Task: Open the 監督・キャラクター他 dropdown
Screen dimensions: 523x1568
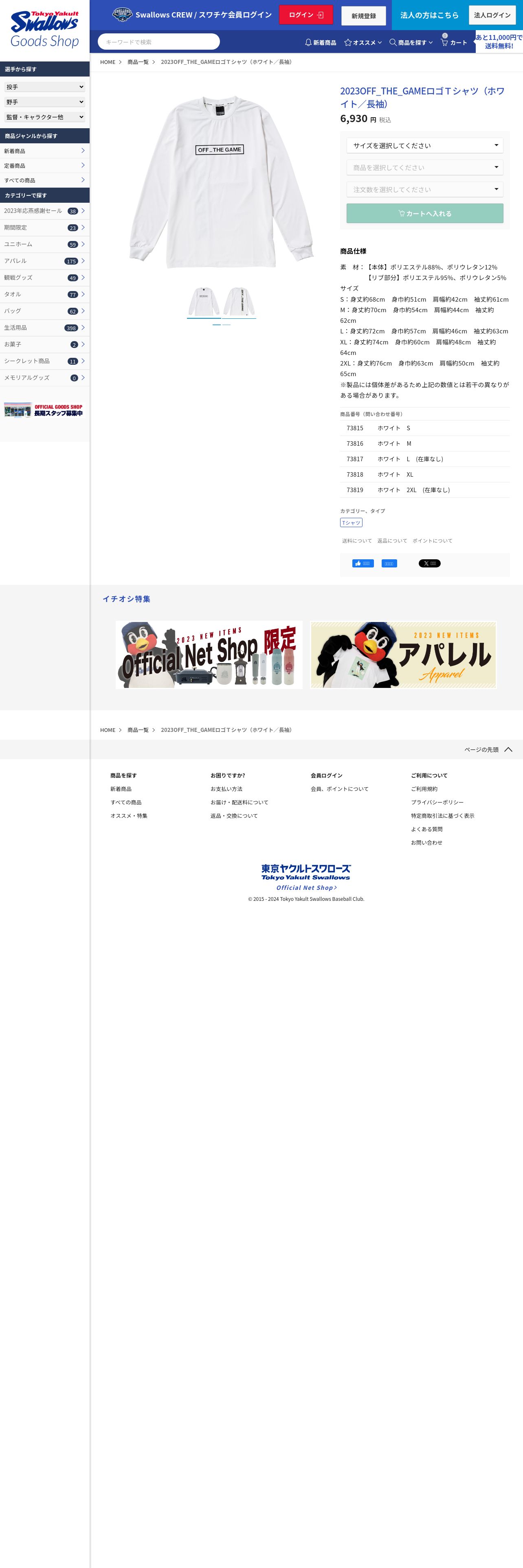Action: 44,117
